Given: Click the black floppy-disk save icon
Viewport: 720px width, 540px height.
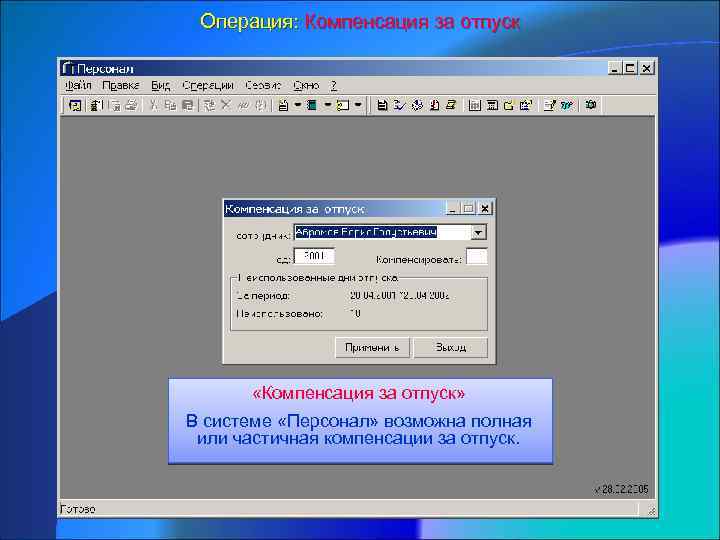Looking at the screenshot, I should tap(382, 105).
